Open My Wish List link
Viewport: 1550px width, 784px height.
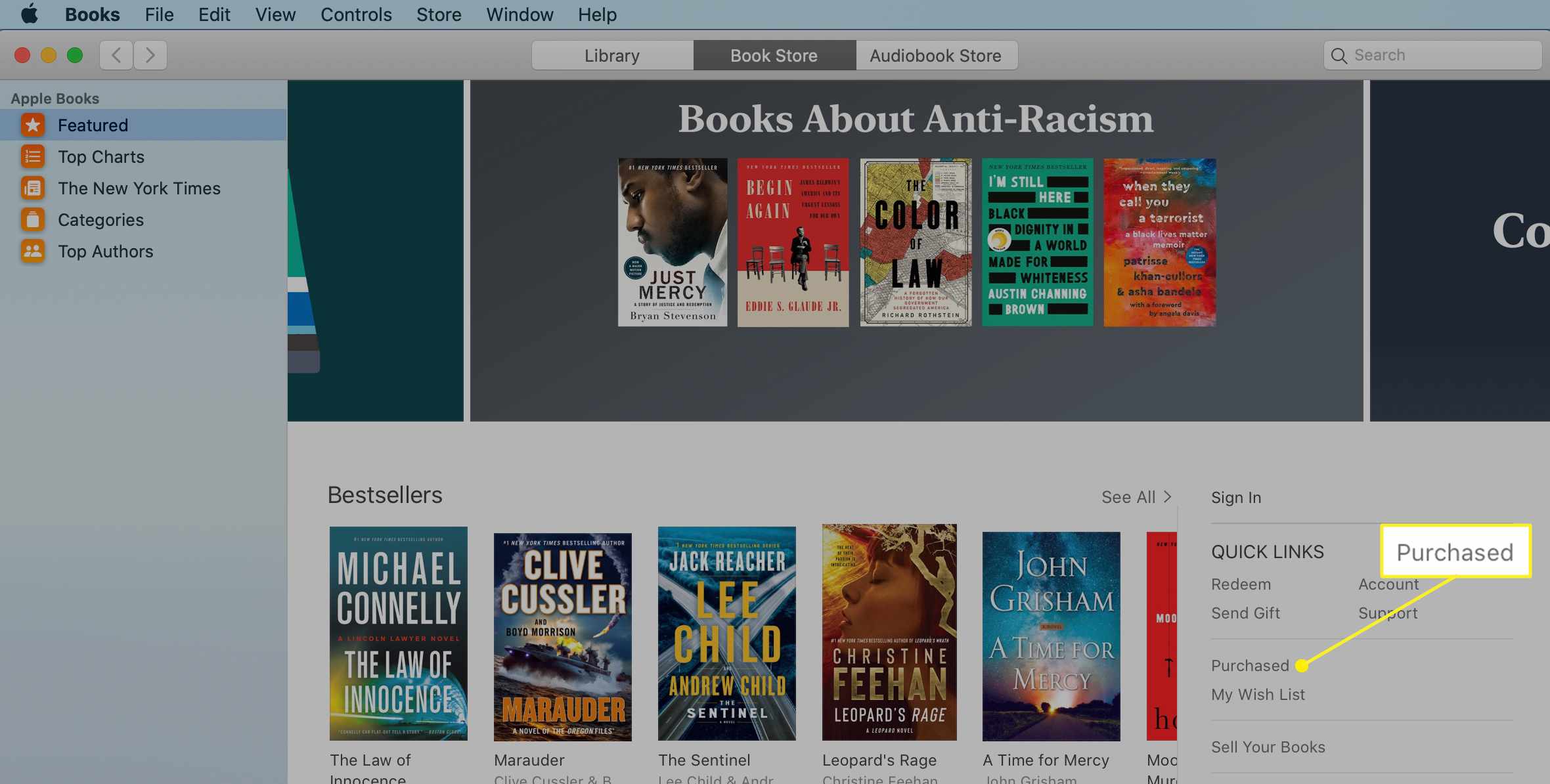pos(1258,694)
